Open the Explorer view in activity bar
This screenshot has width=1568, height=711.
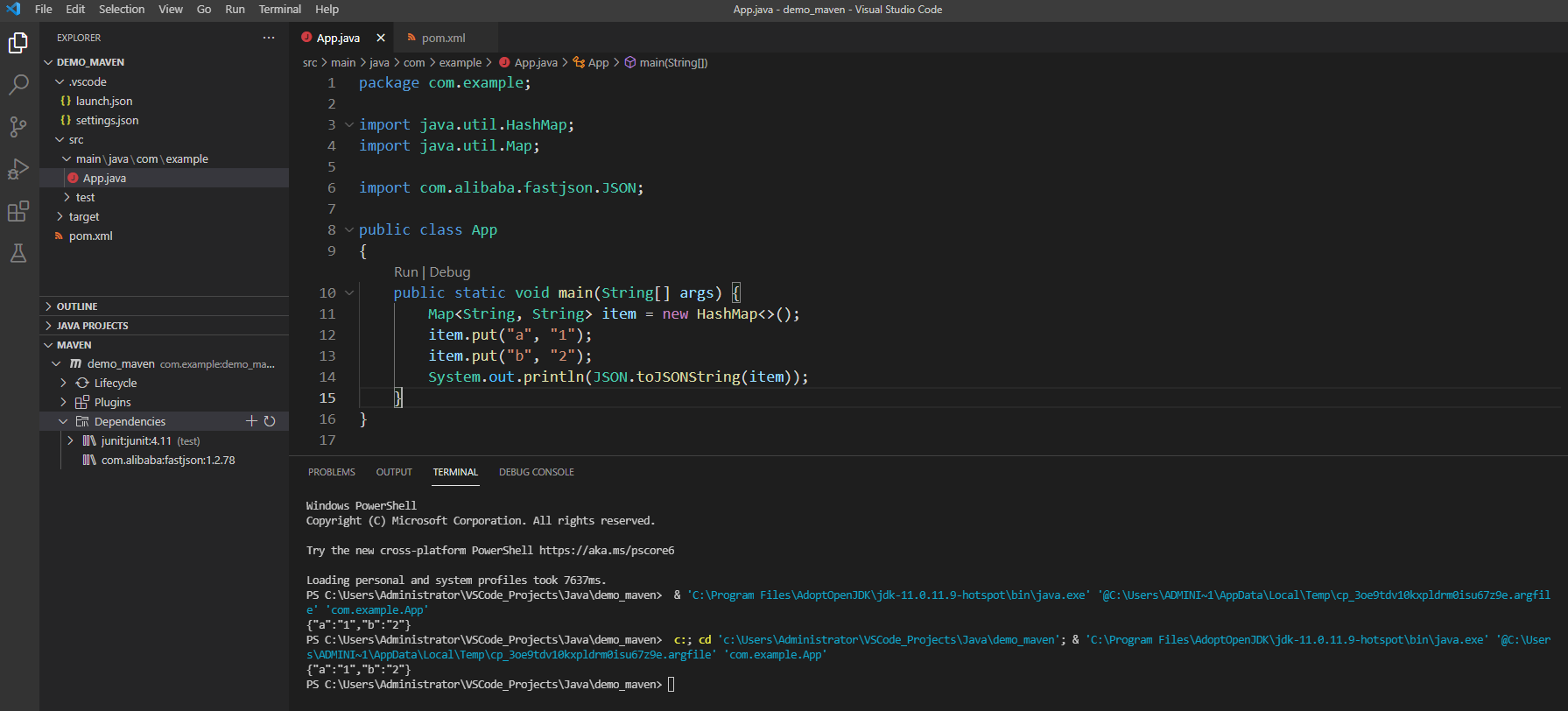coord(18,43)
